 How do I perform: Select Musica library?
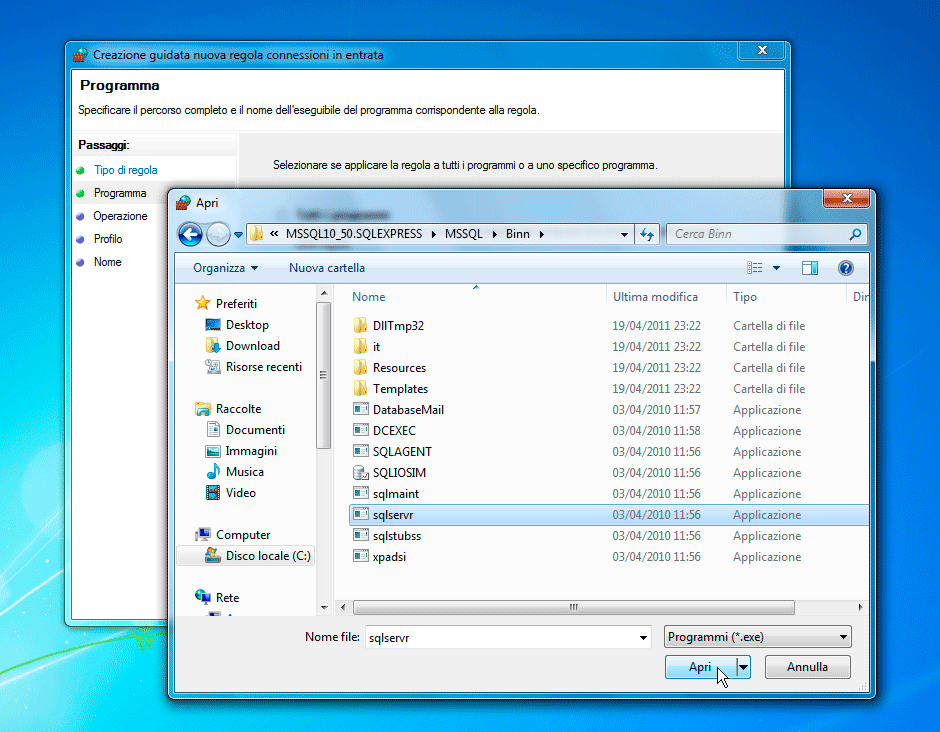[x=245, y=472]
